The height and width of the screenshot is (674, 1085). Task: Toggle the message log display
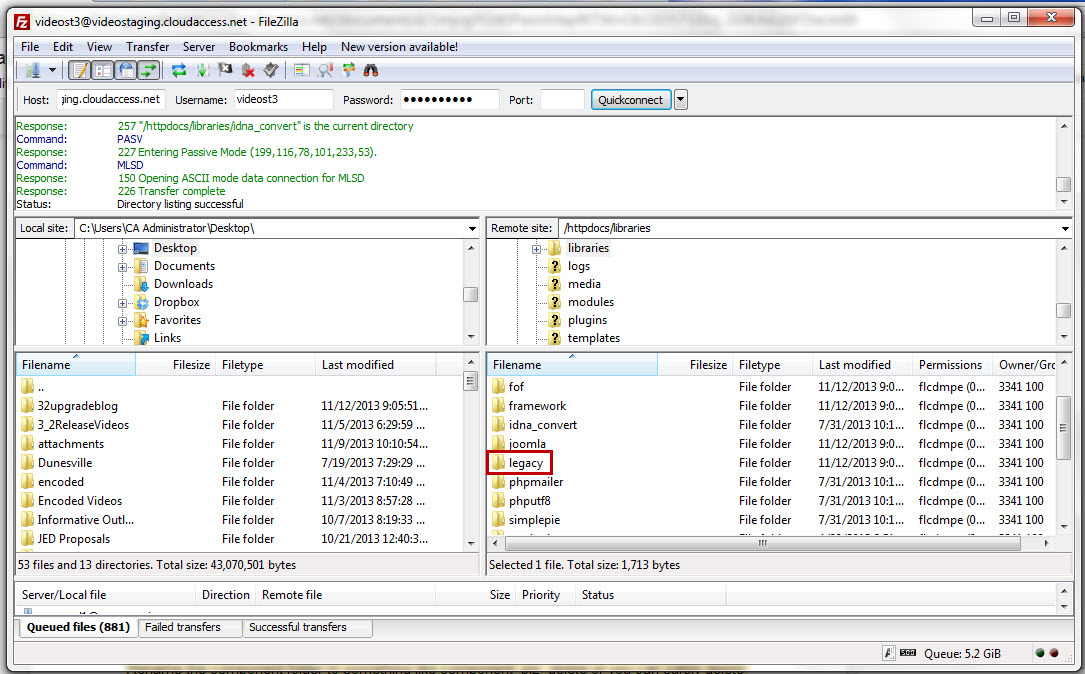(80, 71)
